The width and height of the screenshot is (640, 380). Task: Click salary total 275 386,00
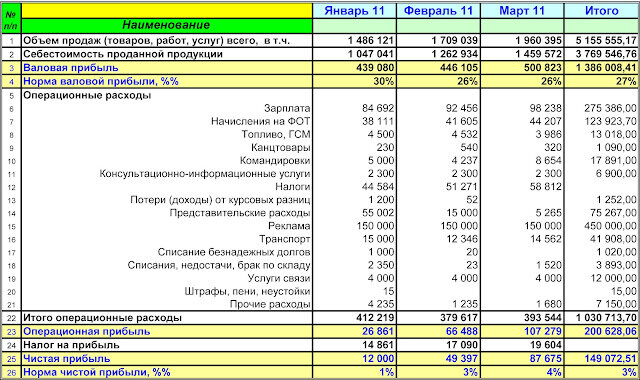pyautogui.click(x=611, y=108)
